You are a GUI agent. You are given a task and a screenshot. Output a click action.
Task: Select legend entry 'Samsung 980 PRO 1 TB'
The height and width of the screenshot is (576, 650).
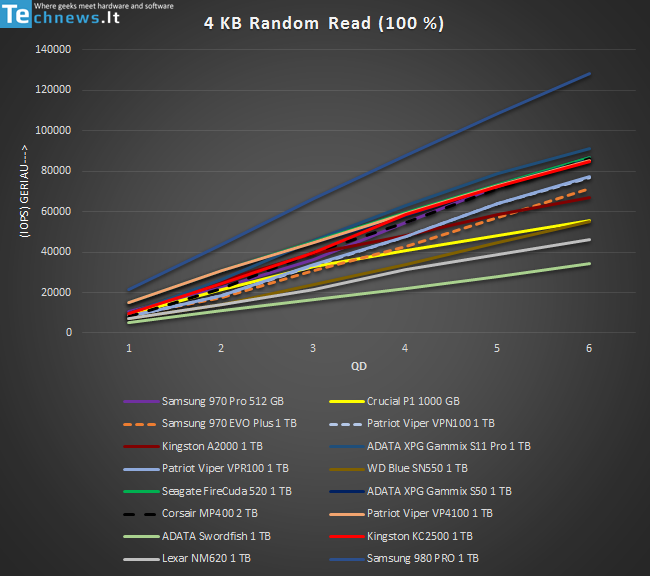[404, 559]
